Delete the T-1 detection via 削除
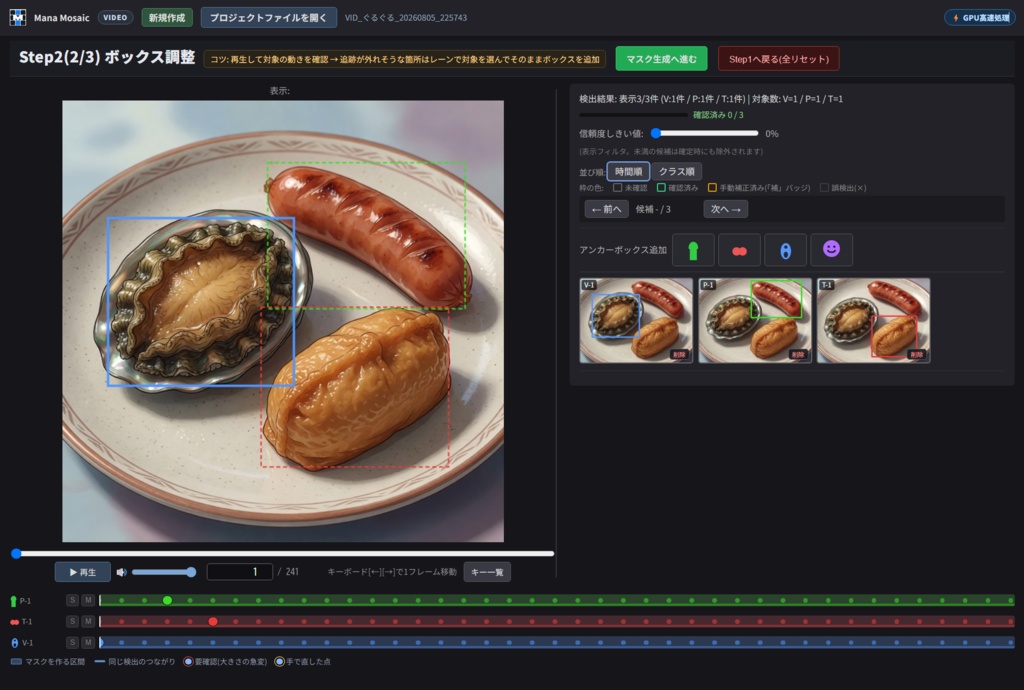 917,354
